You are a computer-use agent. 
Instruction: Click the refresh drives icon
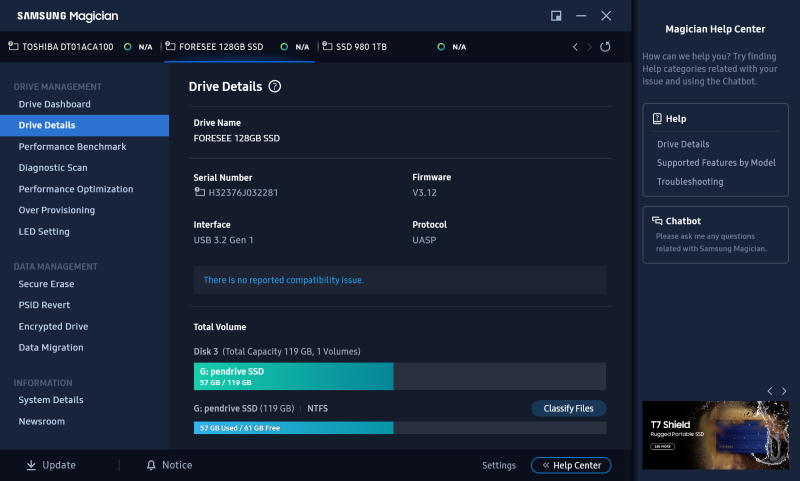(605, 47)
